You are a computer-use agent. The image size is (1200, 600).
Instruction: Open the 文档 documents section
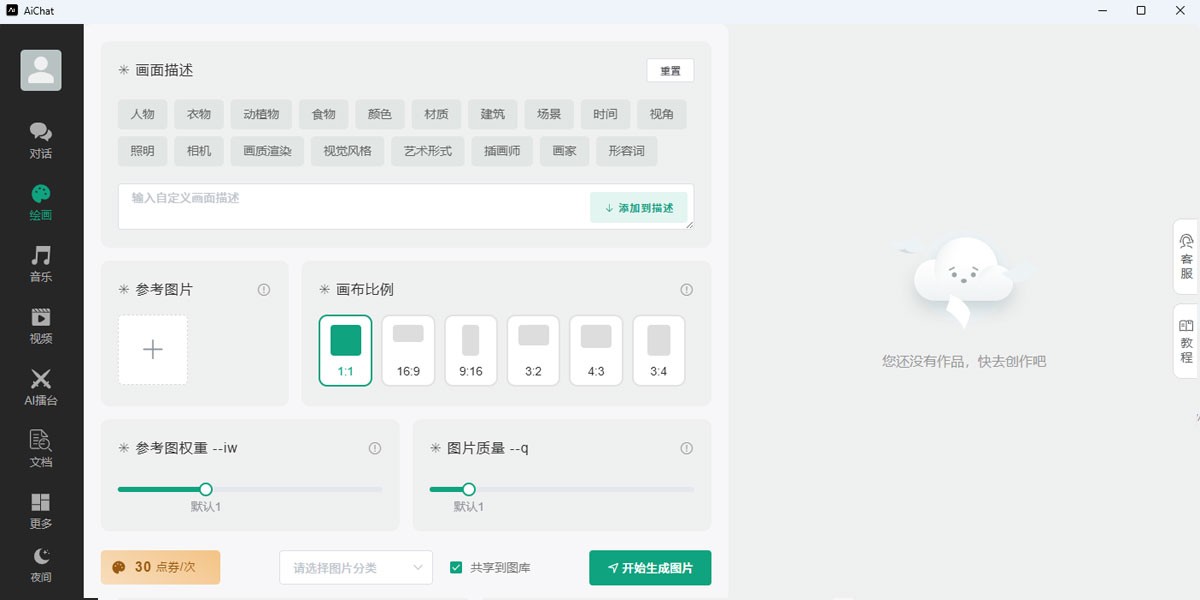pos(40,448)
